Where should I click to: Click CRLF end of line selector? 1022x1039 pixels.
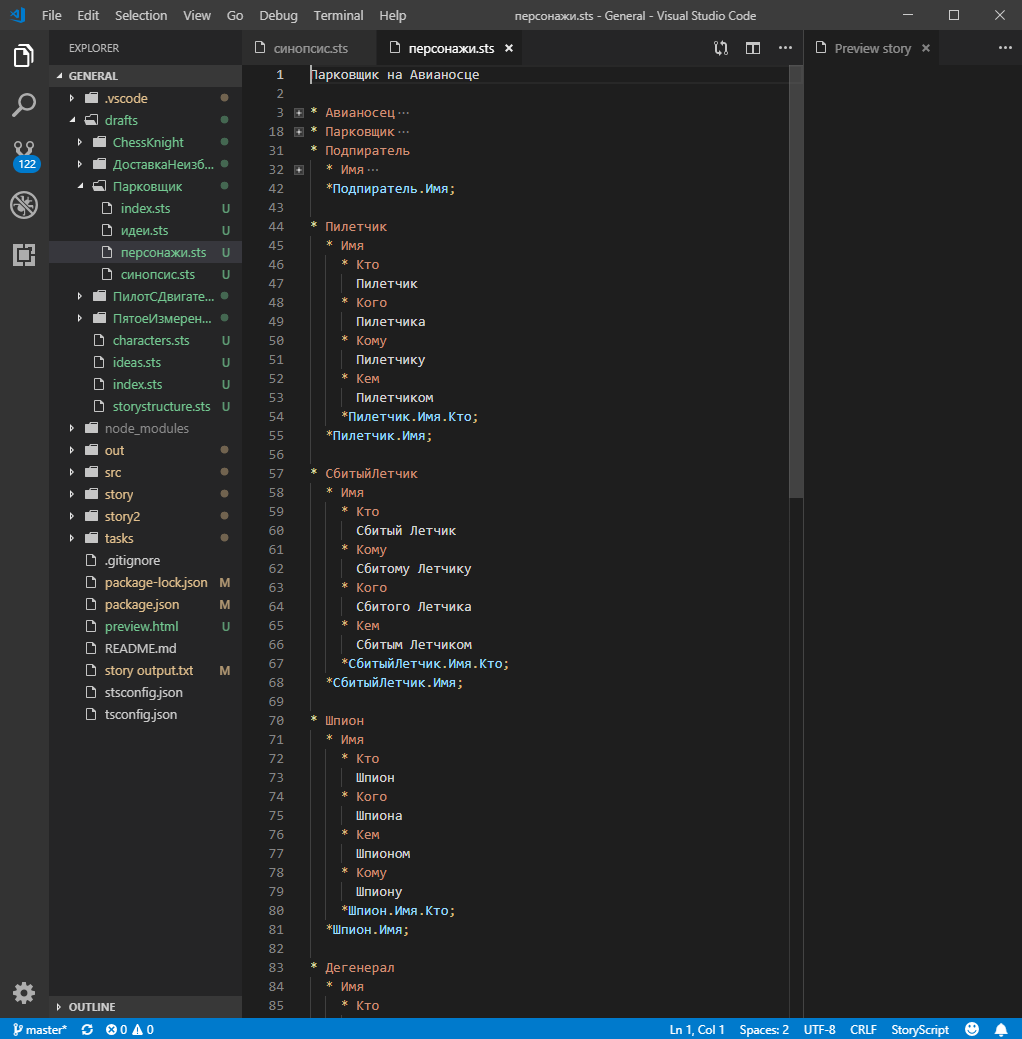click(863, 1029)
